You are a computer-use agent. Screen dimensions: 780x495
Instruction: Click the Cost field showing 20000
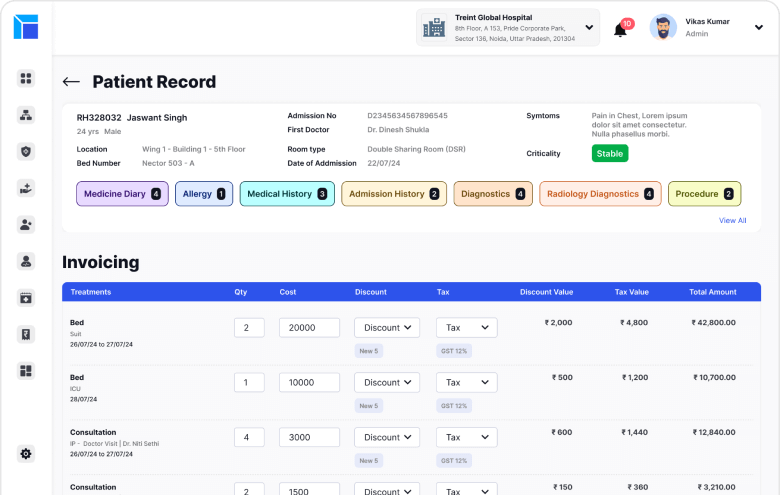point(309,328)
